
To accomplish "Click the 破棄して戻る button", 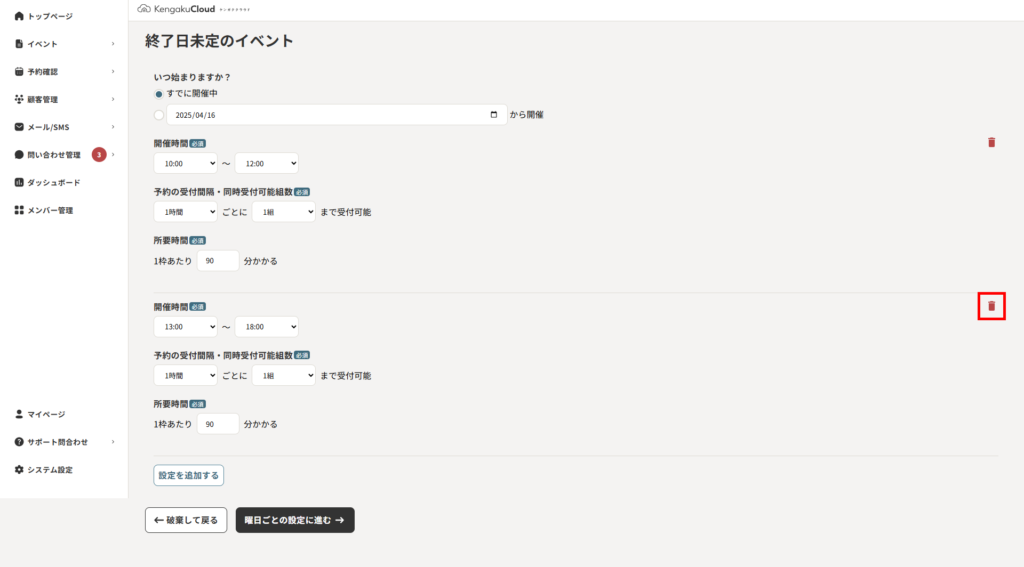I will (186, 520).
